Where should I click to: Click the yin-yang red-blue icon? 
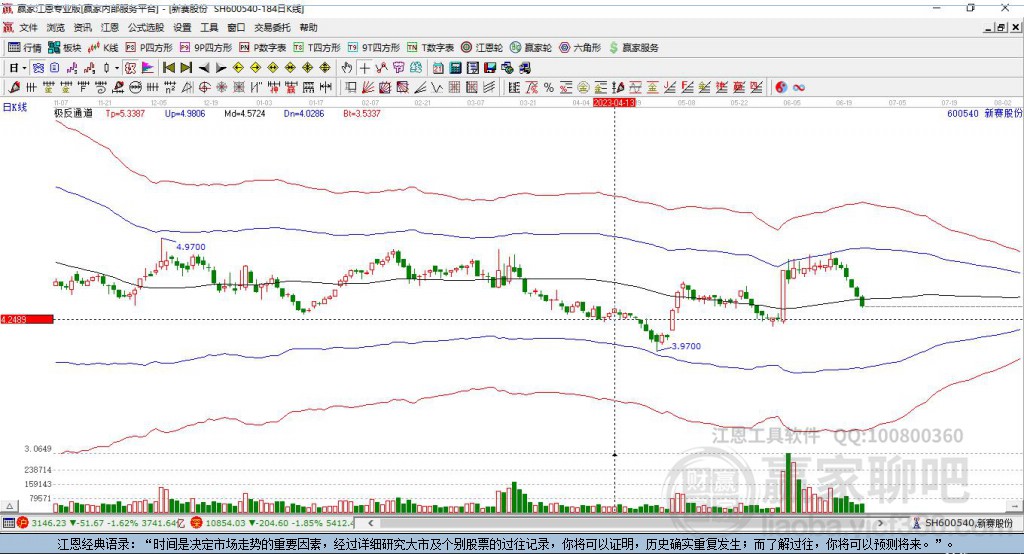pos(781,88)
